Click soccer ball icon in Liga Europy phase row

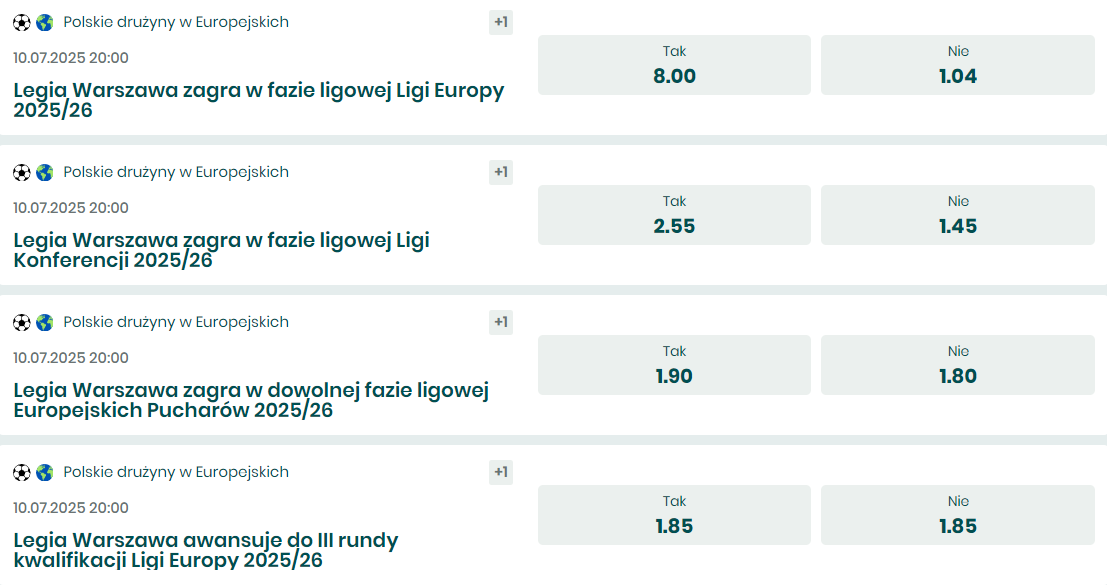[x=22, y=22]
